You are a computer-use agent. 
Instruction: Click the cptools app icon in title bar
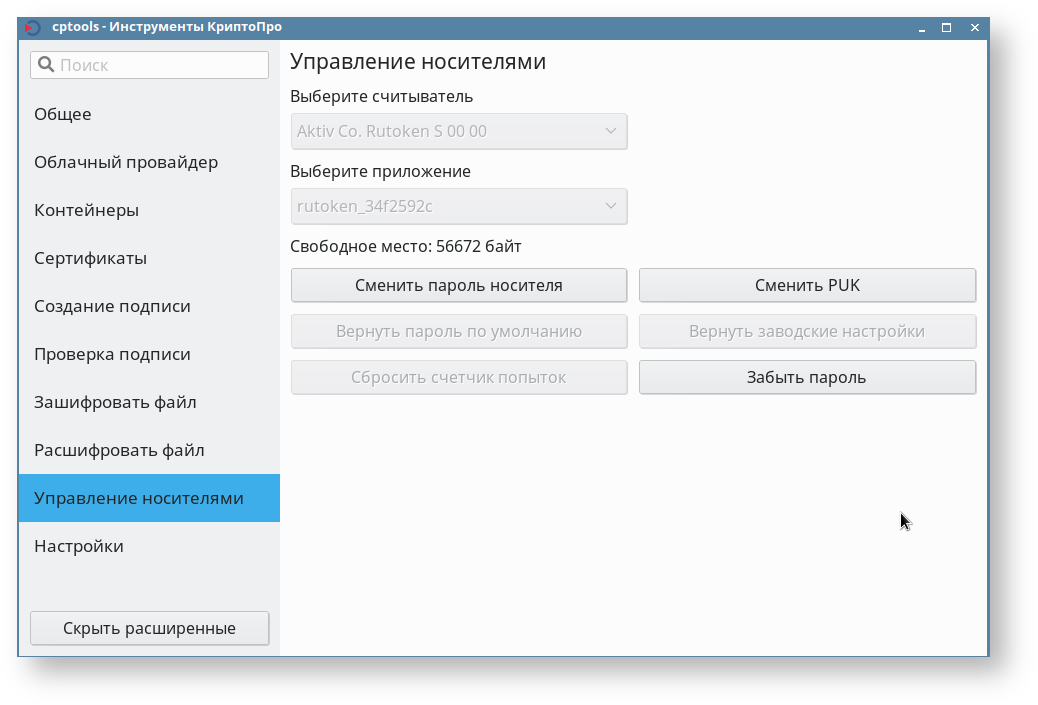pos(33,28)
